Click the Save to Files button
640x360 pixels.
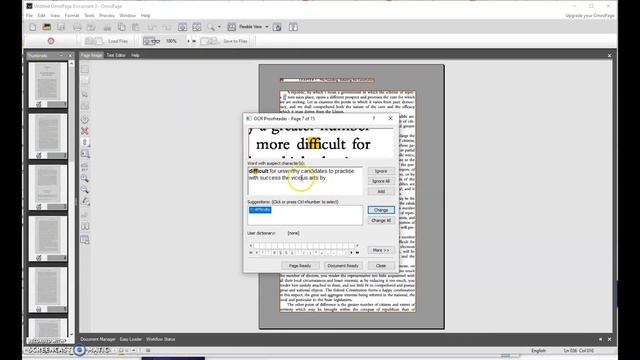pyautogui.click(x=224, y=41)
